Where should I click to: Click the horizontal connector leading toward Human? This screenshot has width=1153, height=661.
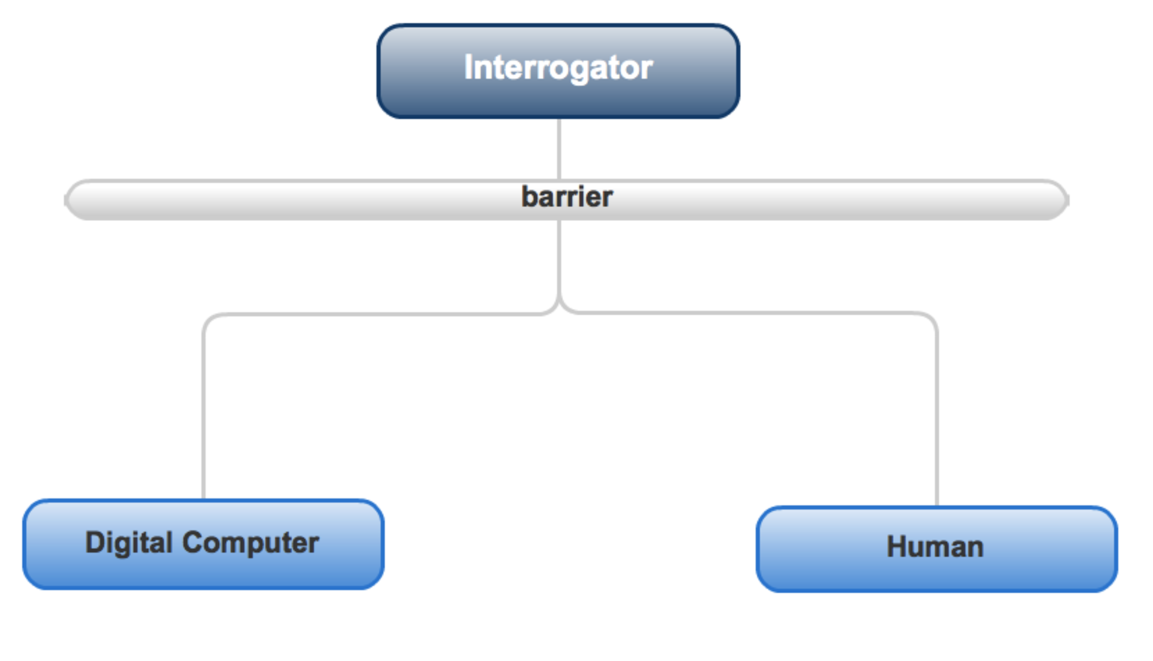[x=750, y=314]
